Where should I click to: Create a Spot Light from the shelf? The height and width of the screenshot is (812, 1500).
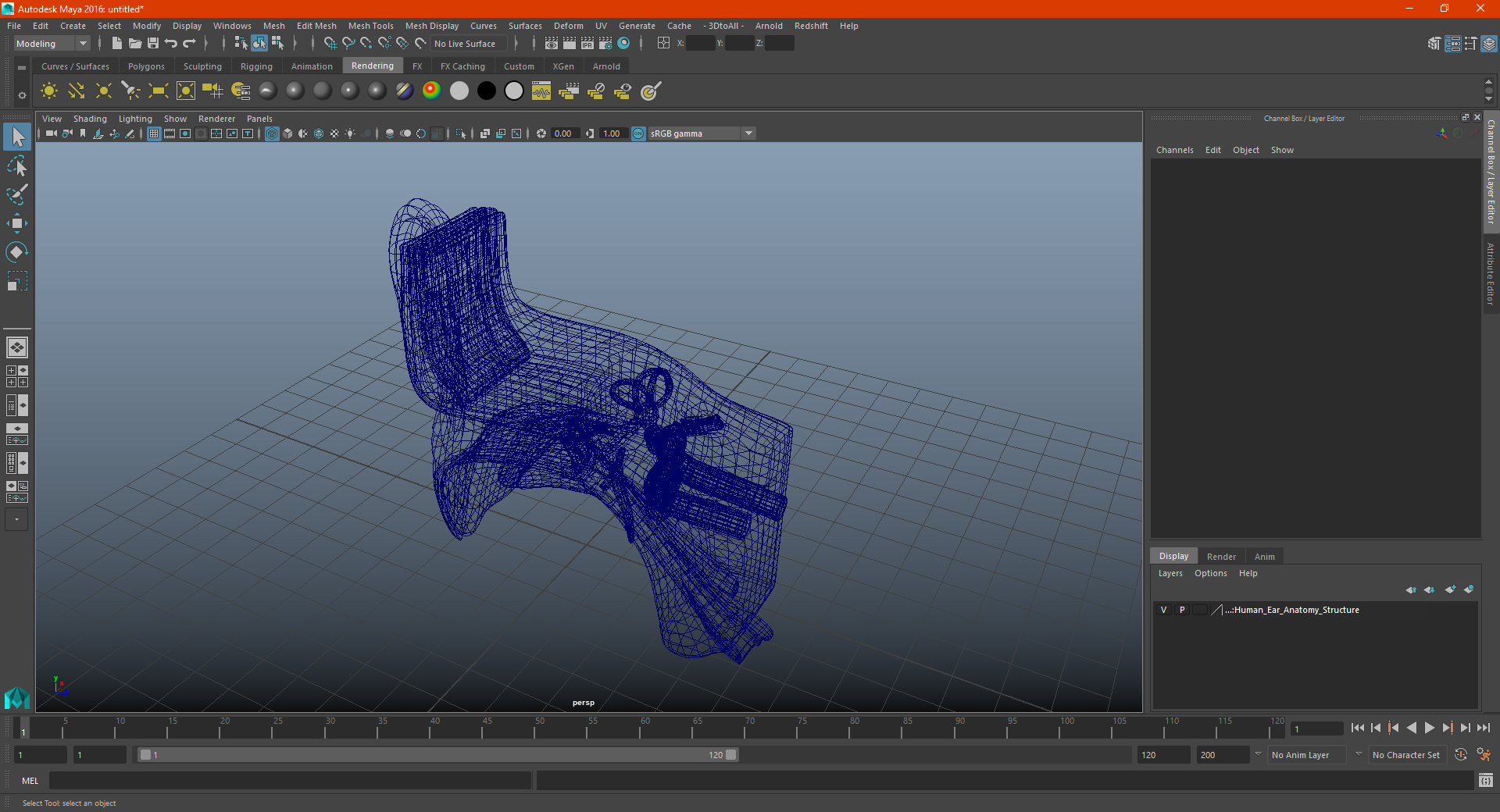(x=131, y=91)
